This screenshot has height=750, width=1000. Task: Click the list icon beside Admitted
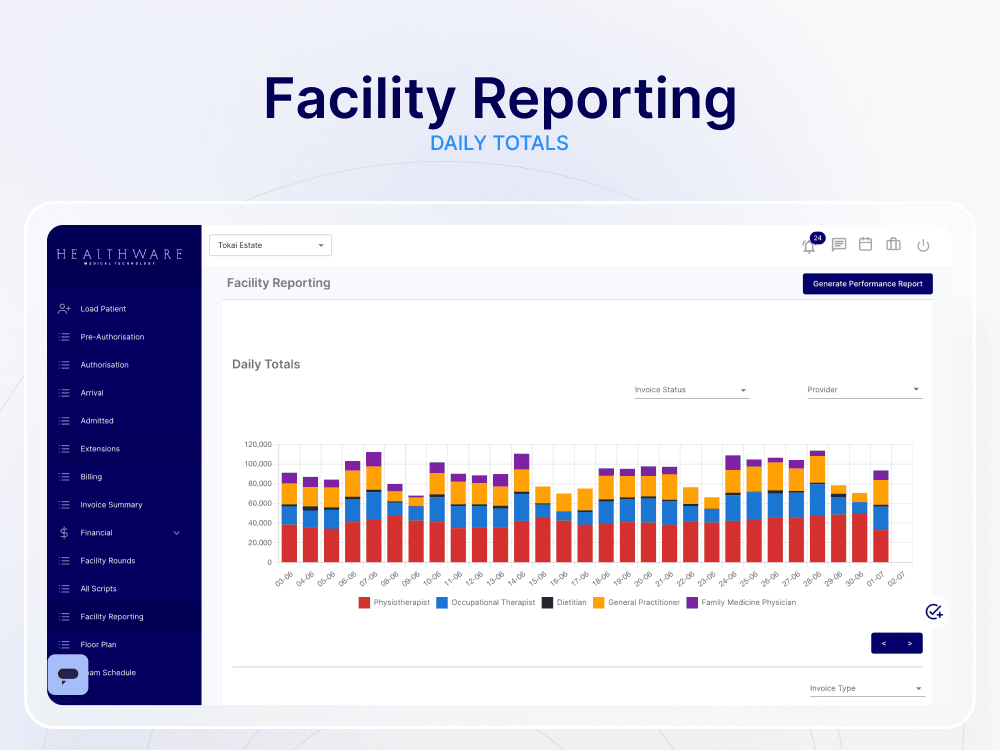(x=64, y=421)
